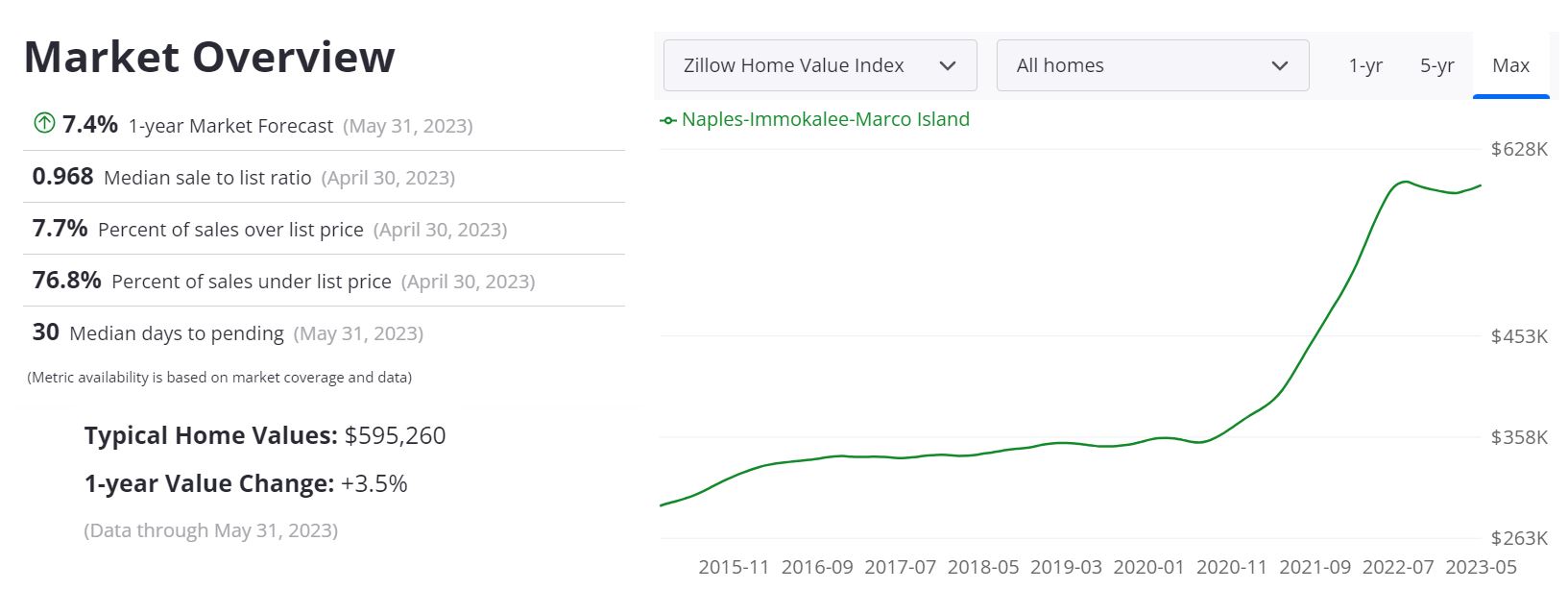This screenshot has width=1568, height=590.
Task: Expand the home type selection menu
Action: (1151, 65)
